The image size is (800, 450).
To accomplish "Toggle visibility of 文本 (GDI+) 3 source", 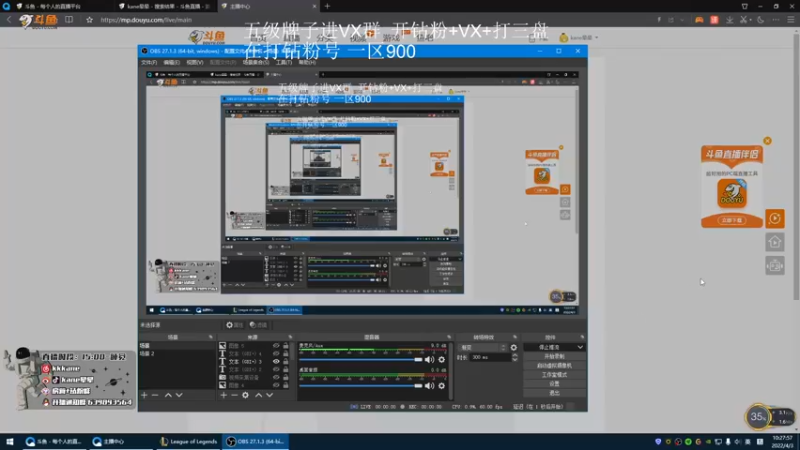I will 276,362.
